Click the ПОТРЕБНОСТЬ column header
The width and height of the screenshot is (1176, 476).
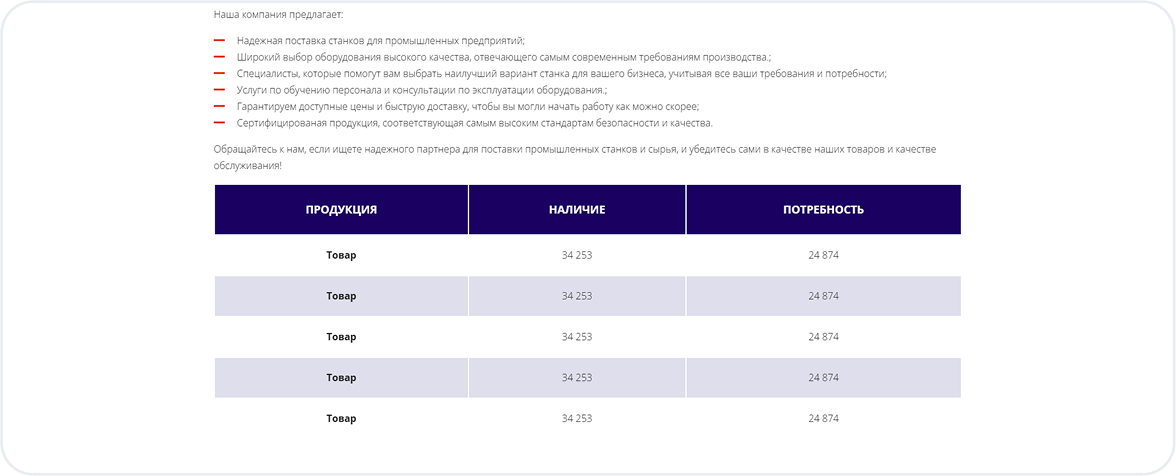pyautogui.click(x=823, y=210)
